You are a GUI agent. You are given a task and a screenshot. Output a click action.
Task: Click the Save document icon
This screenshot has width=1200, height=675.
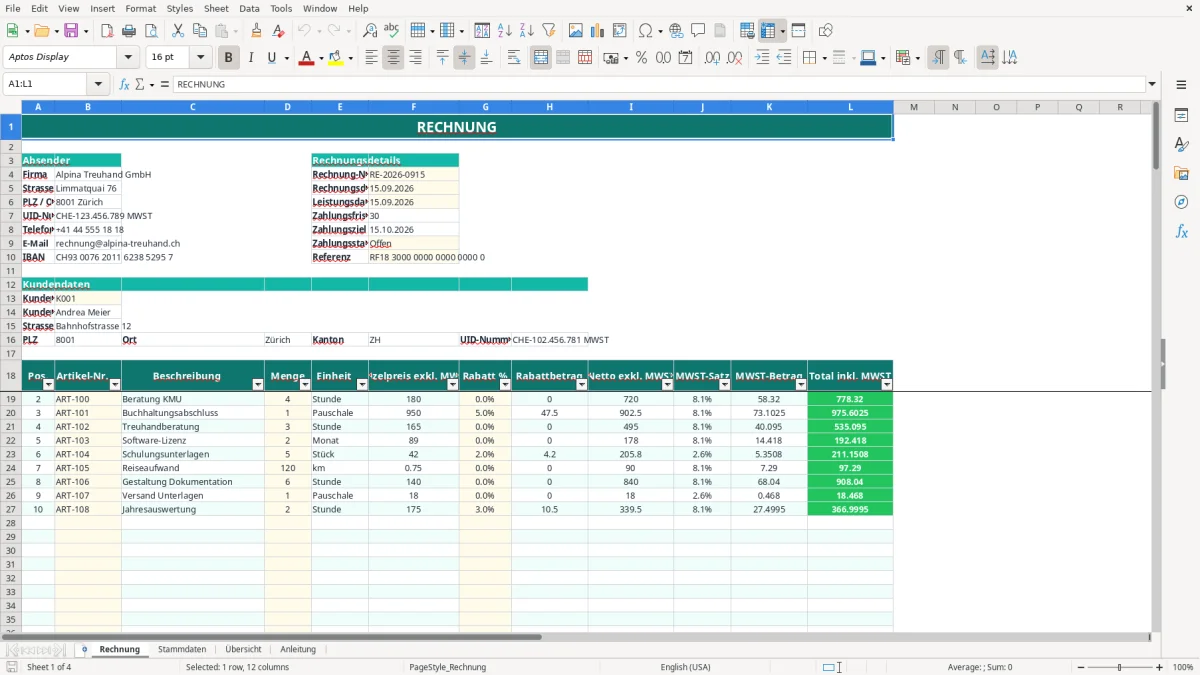pyautogui.click(x=71, y=31)
